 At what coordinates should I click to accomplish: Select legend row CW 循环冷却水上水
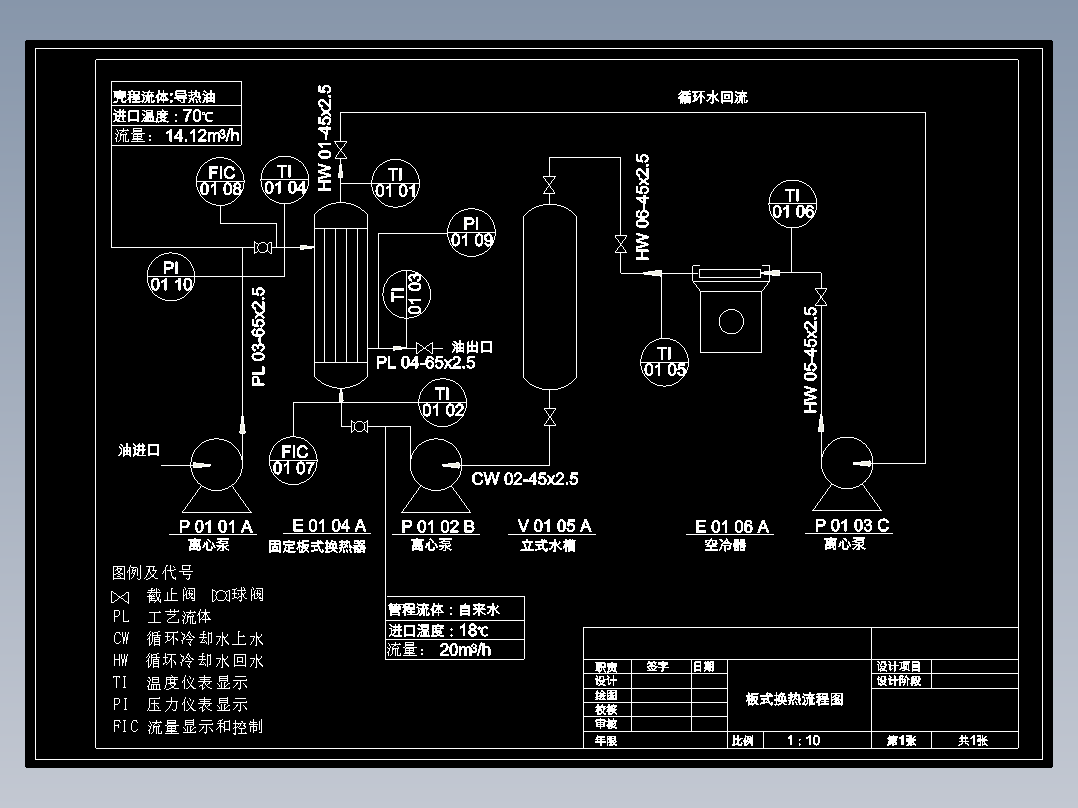tap(188, 639)
